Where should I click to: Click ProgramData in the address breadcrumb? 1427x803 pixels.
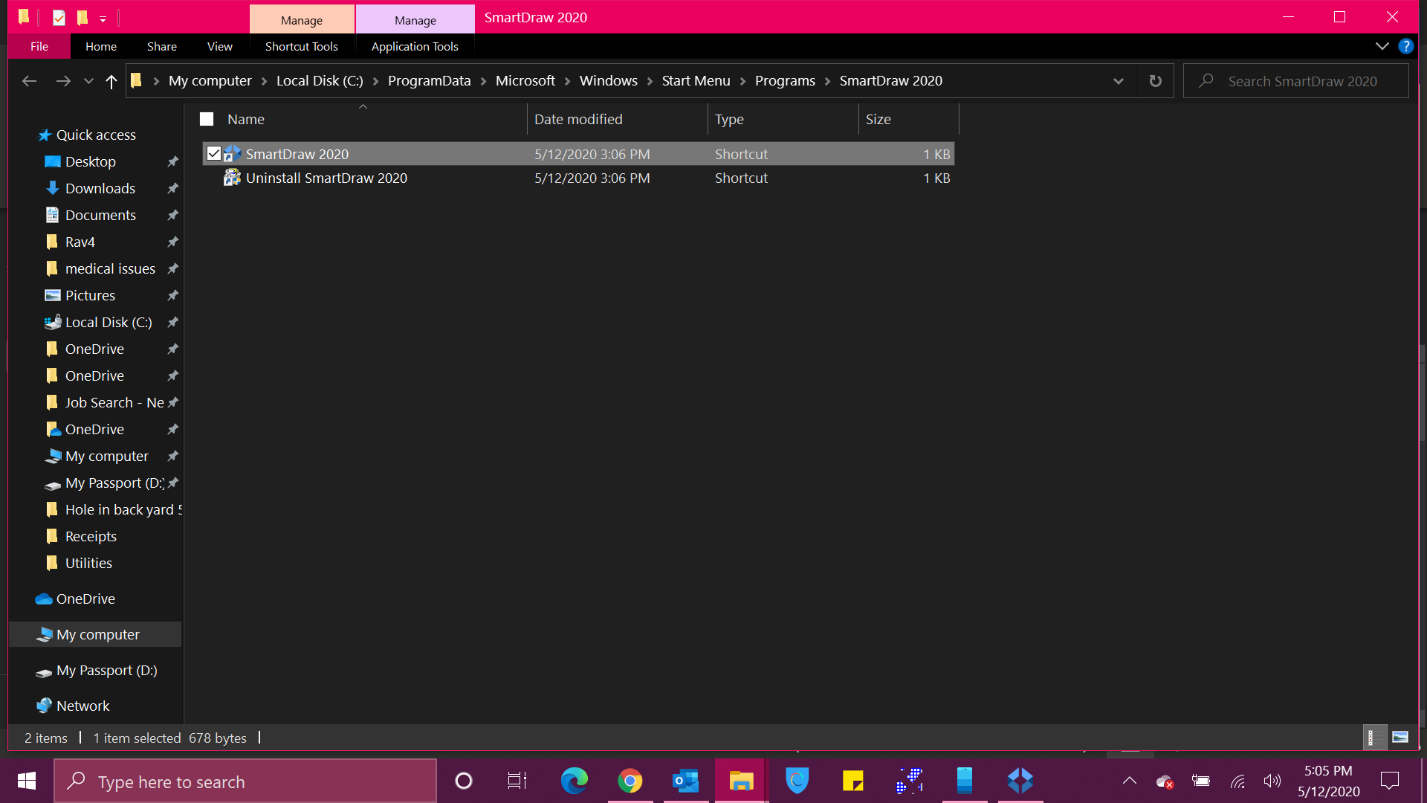click(x=429, y=81)
